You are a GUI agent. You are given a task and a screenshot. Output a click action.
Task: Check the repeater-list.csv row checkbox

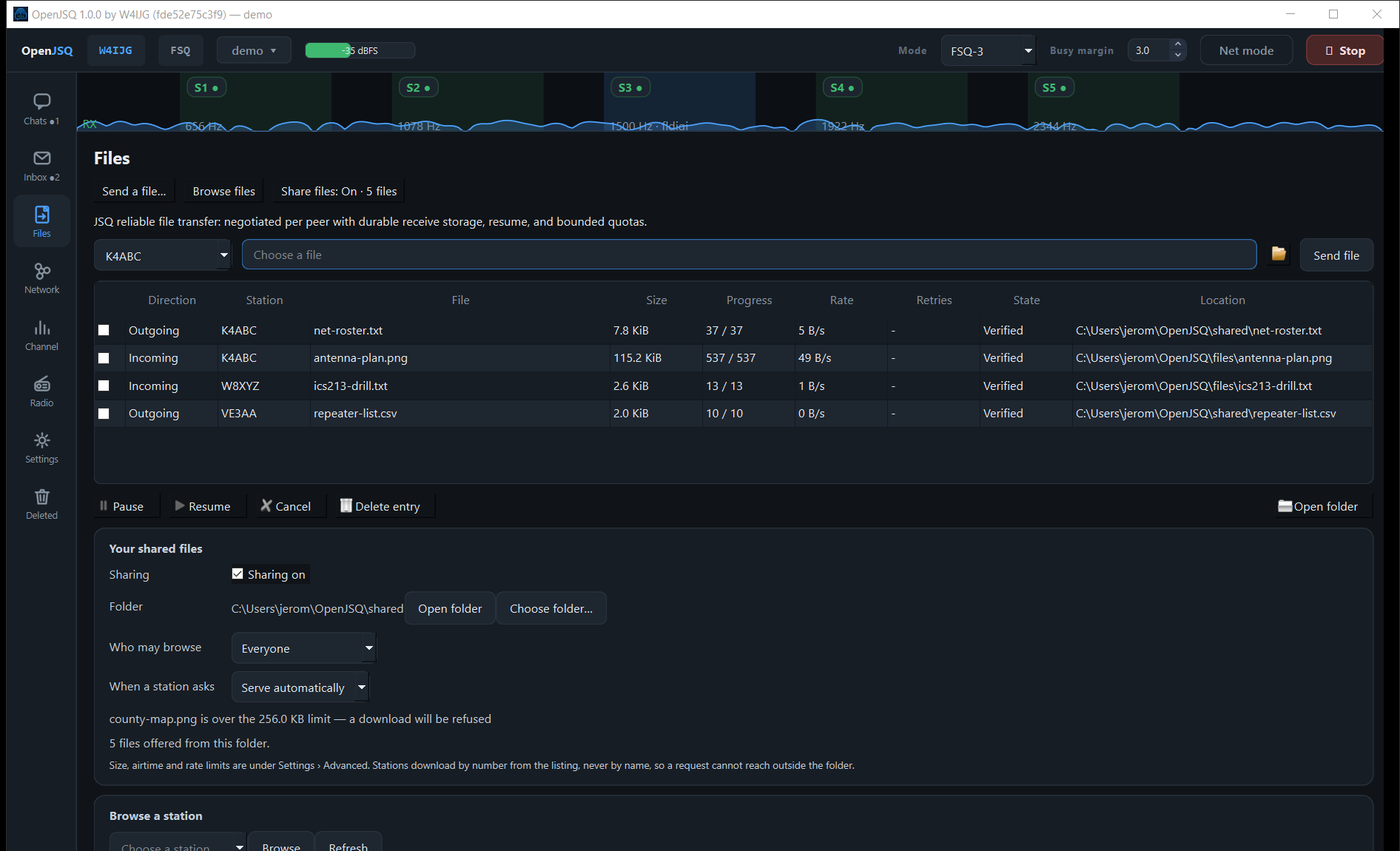click(x=104, y=413)
